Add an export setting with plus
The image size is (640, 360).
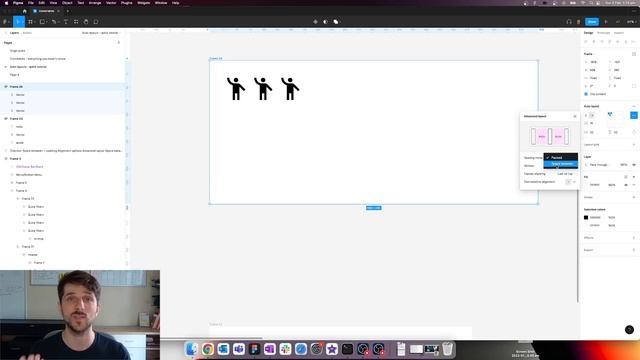(x=634, y=250)
